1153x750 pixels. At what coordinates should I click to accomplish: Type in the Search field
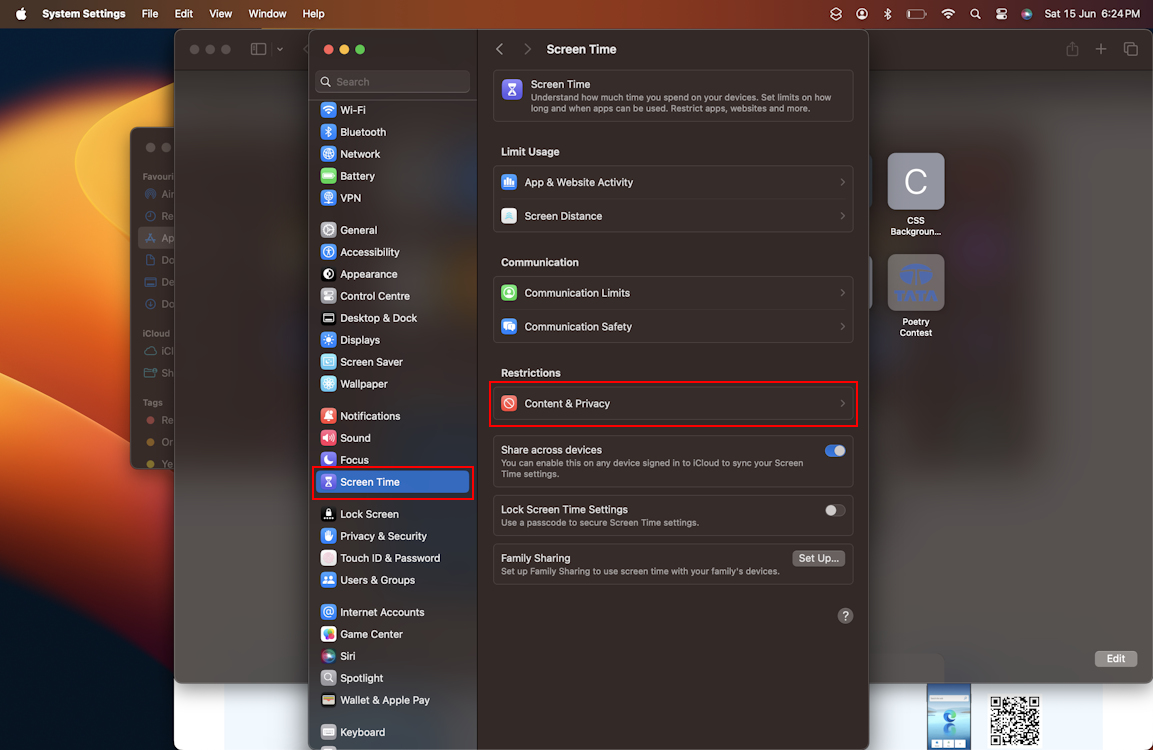(x=392, y=81)
